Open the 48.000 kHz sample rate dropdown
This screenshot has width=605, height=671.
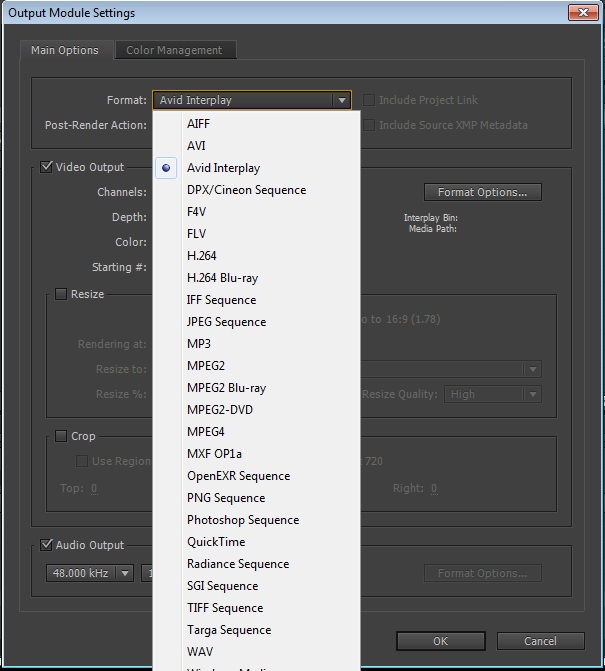(x=90, y=573)
